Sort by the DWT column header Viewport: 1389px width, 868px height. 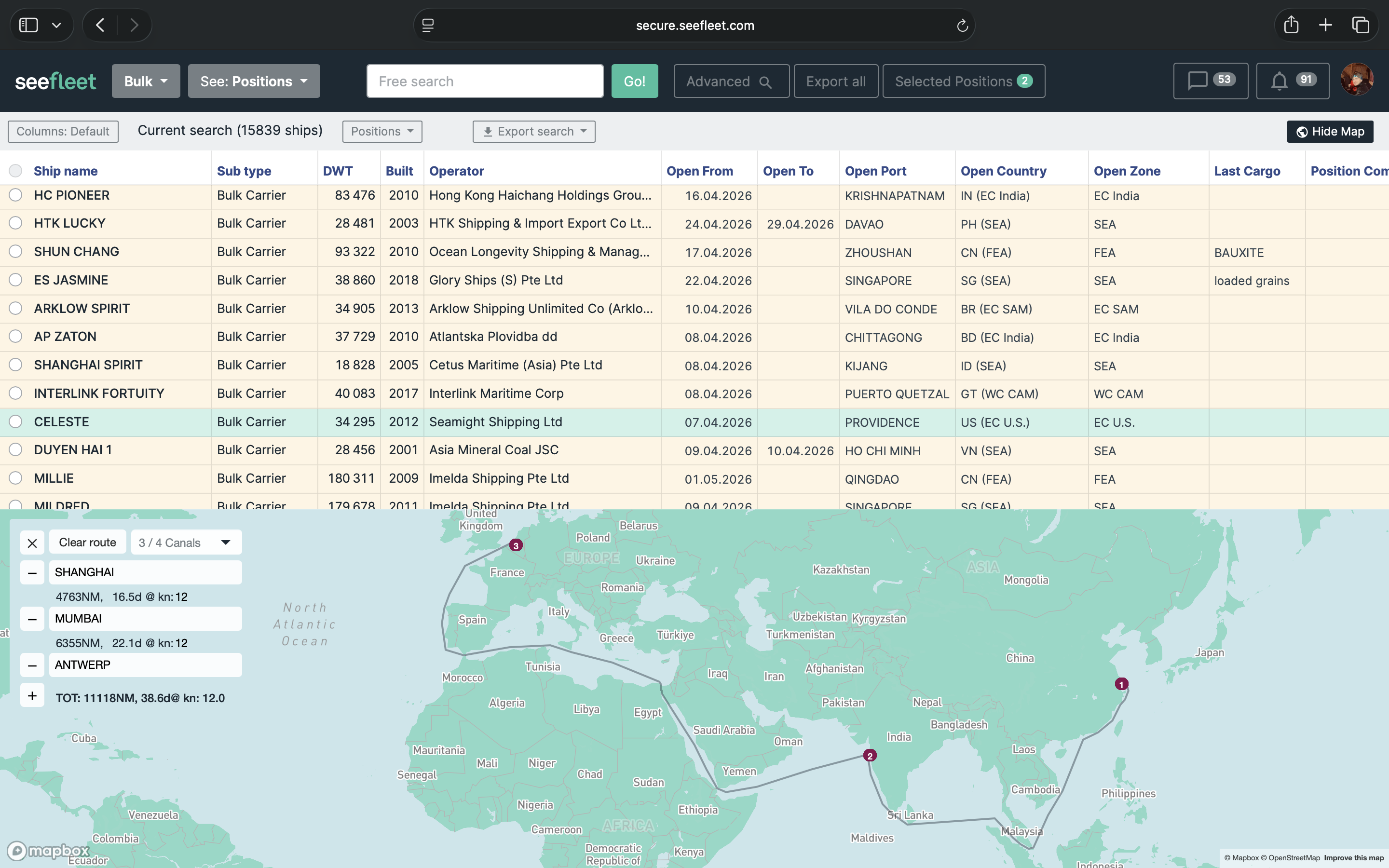coord(338,171)
